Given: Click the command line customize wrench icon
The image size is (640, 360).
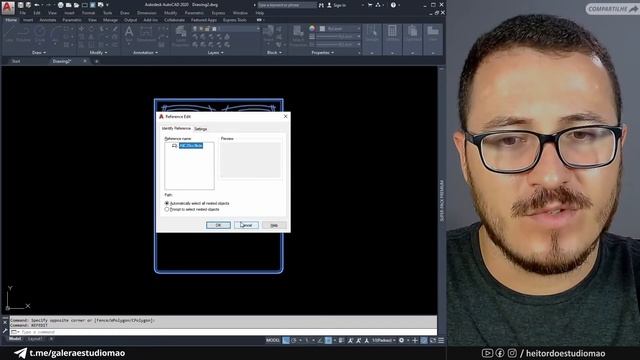Looking at the screenshot, I should [5, 330].
